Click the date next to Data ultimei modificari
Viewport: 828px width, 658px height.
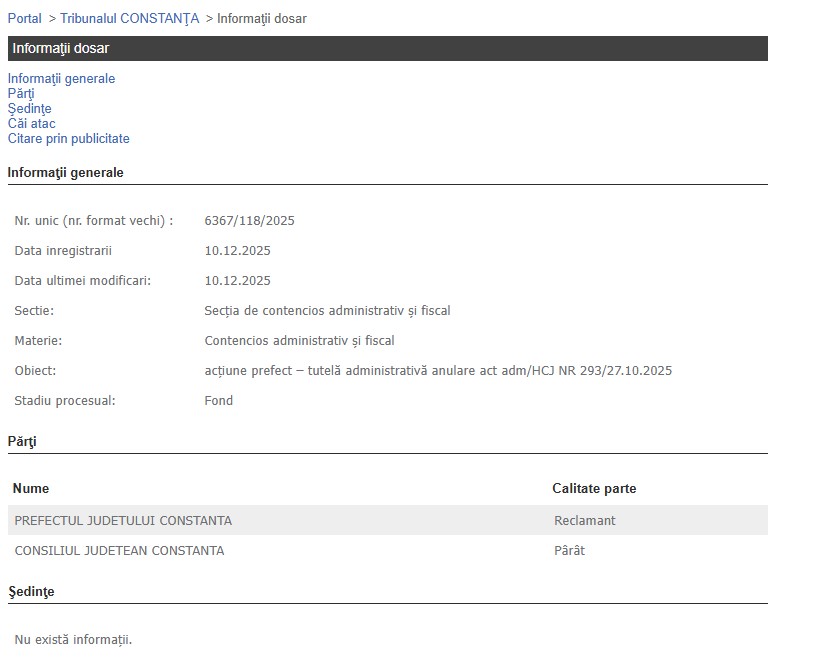click(x=237, y=281)
